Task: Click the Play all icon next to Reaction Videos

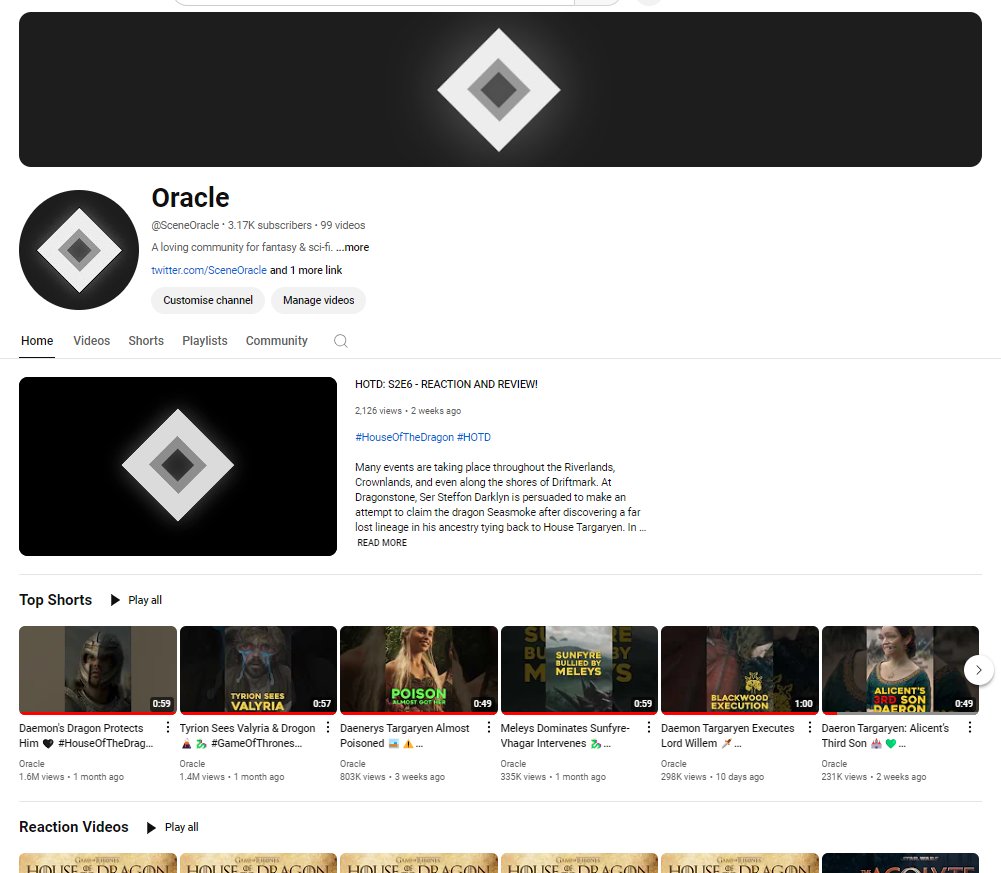Action: (152, 827)
